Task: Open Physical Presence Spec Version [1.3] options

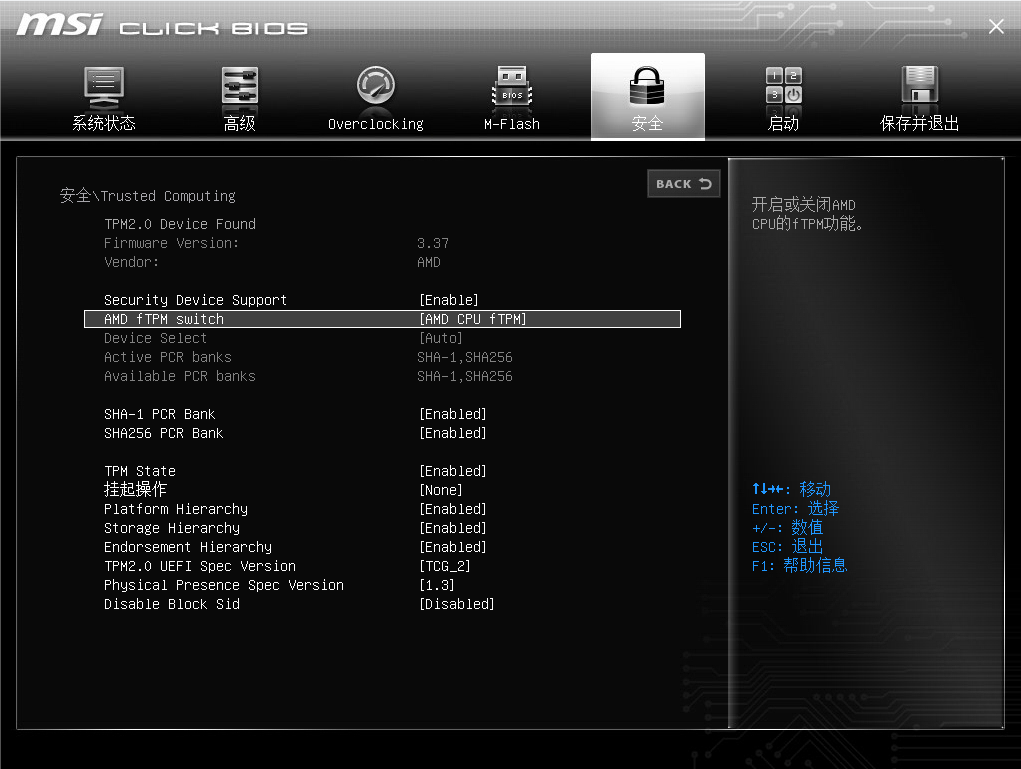Action: point(437,585)
